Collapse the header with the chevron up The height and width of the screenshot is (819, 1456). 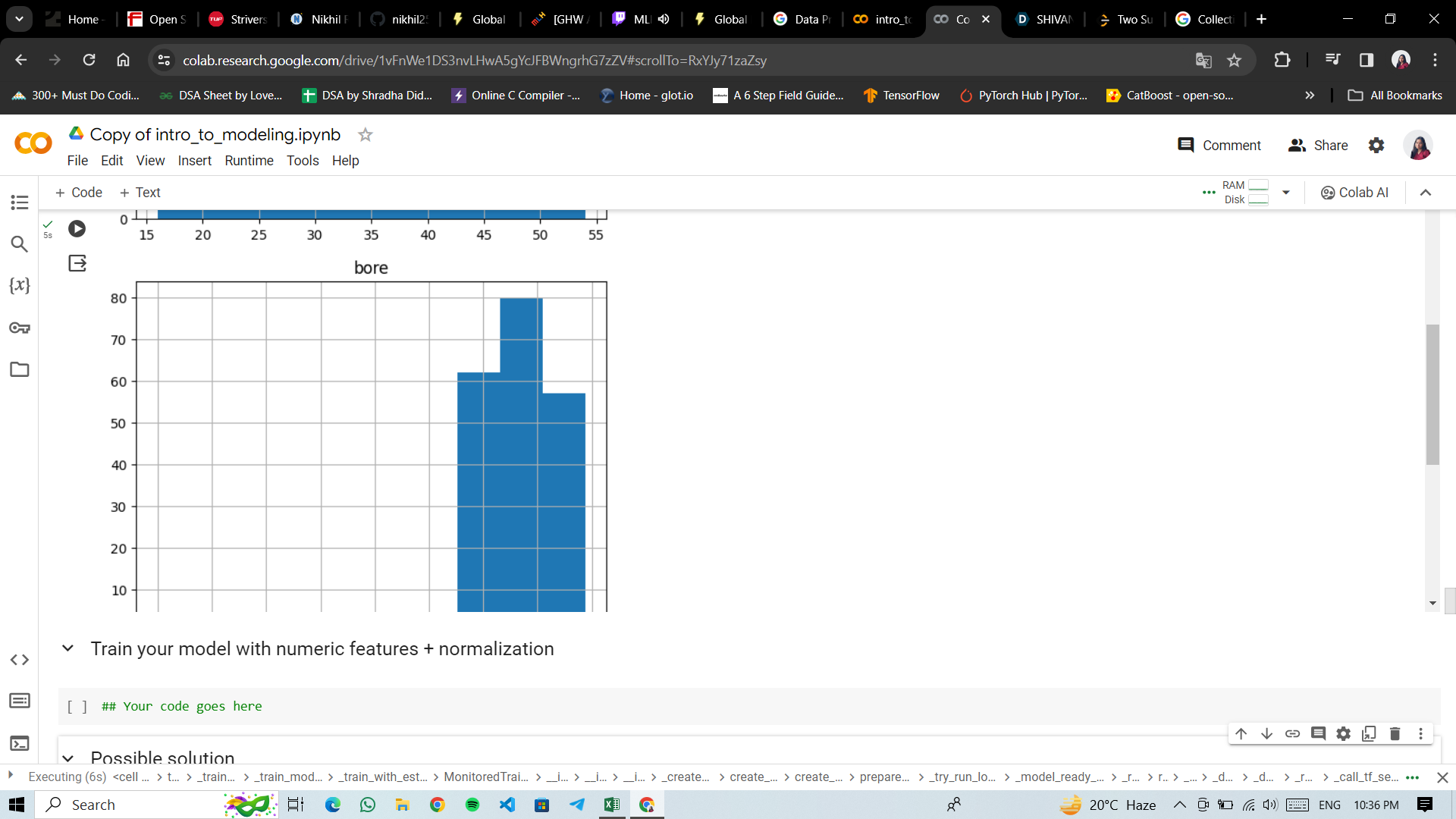[x=1426, y=193]
